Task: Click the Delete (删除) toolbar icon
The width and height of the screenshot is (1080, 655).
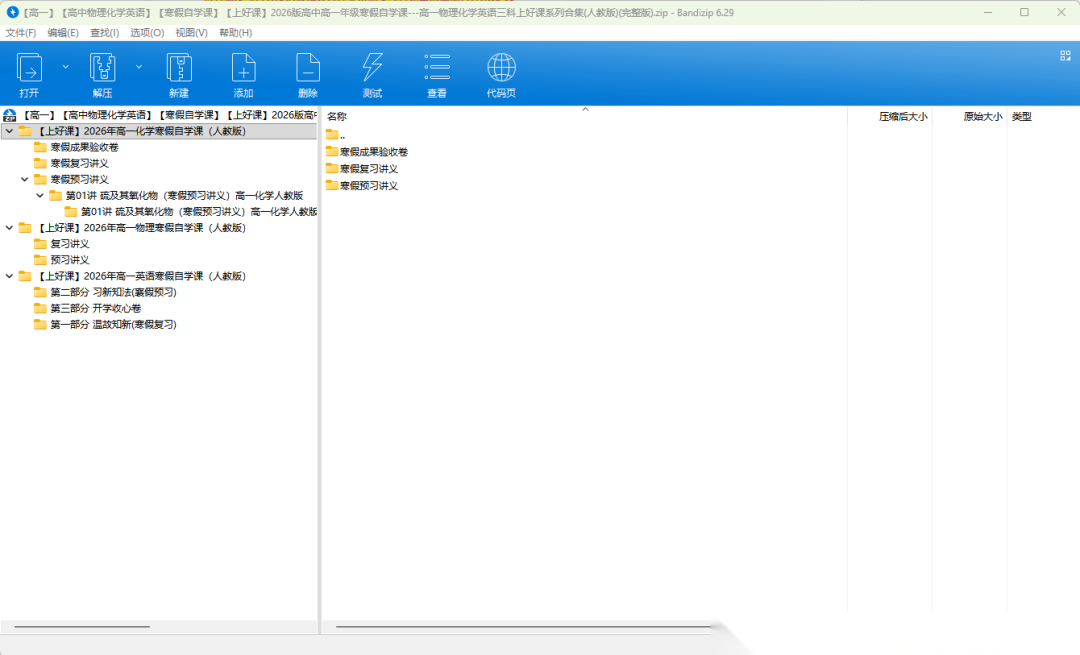Action: point(308,68)
